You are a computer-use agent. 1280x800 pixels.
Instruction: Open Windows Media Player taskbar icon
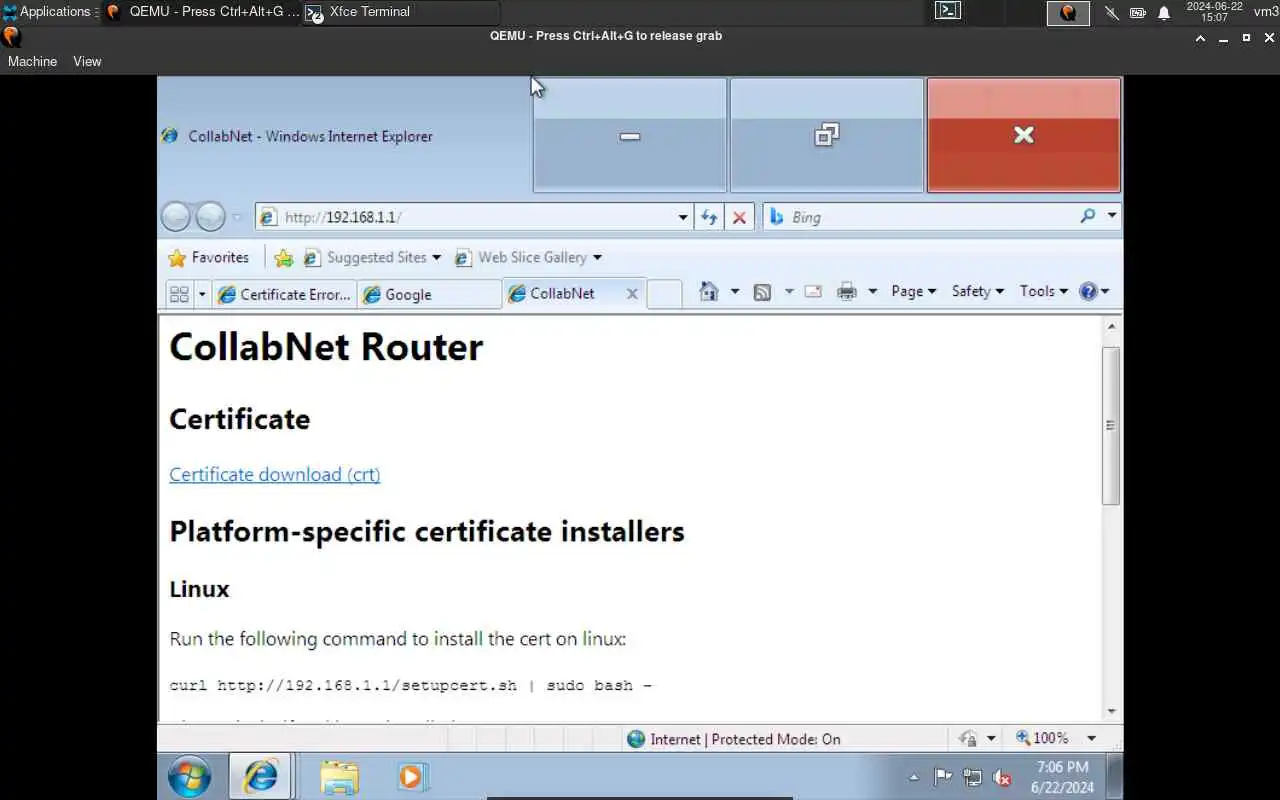[x=411, y=777]
